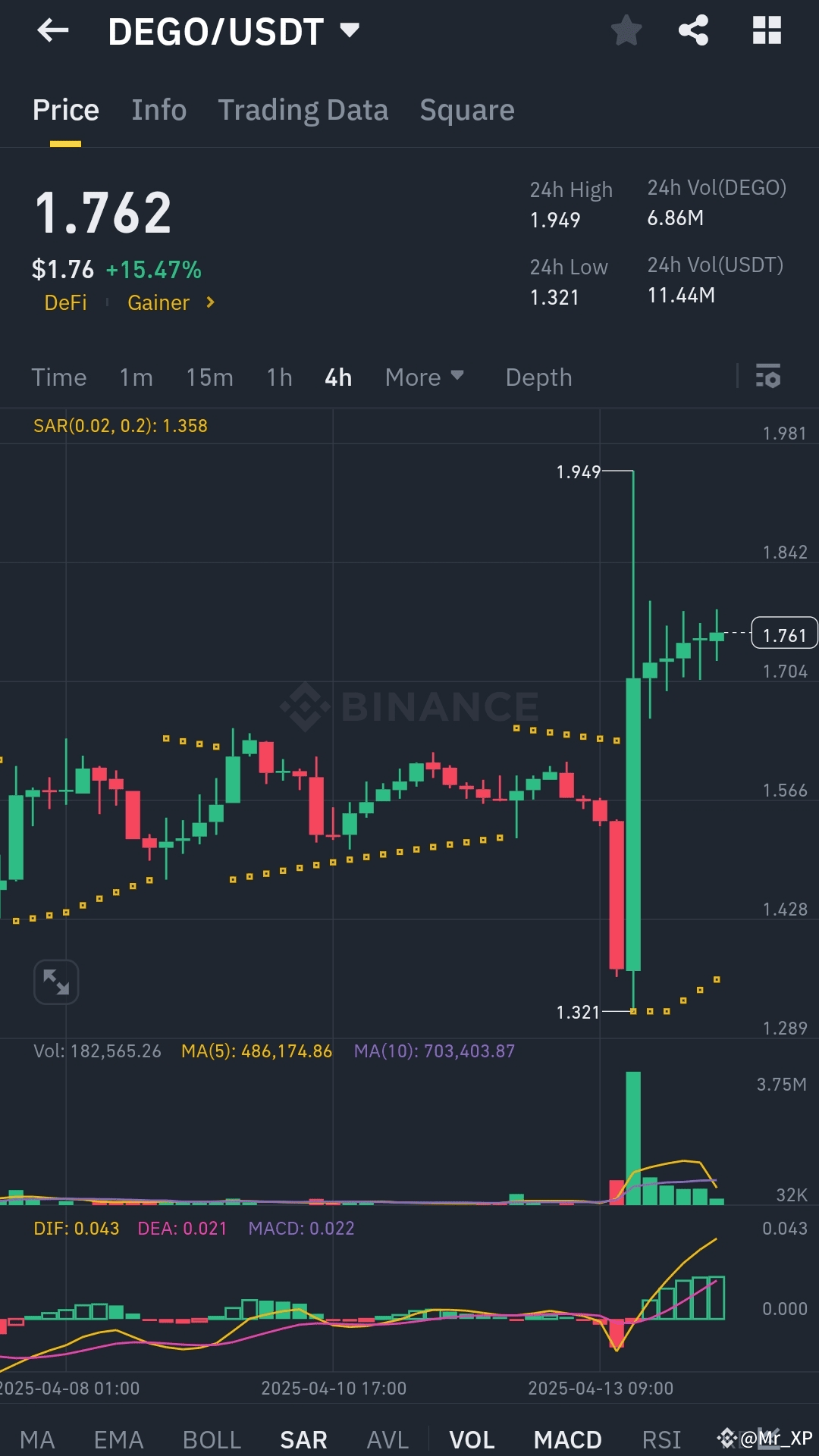Viewport: 819px width, 1456px height.
Task: Select the 1h timeframe
Action: (x=278, y=377)
